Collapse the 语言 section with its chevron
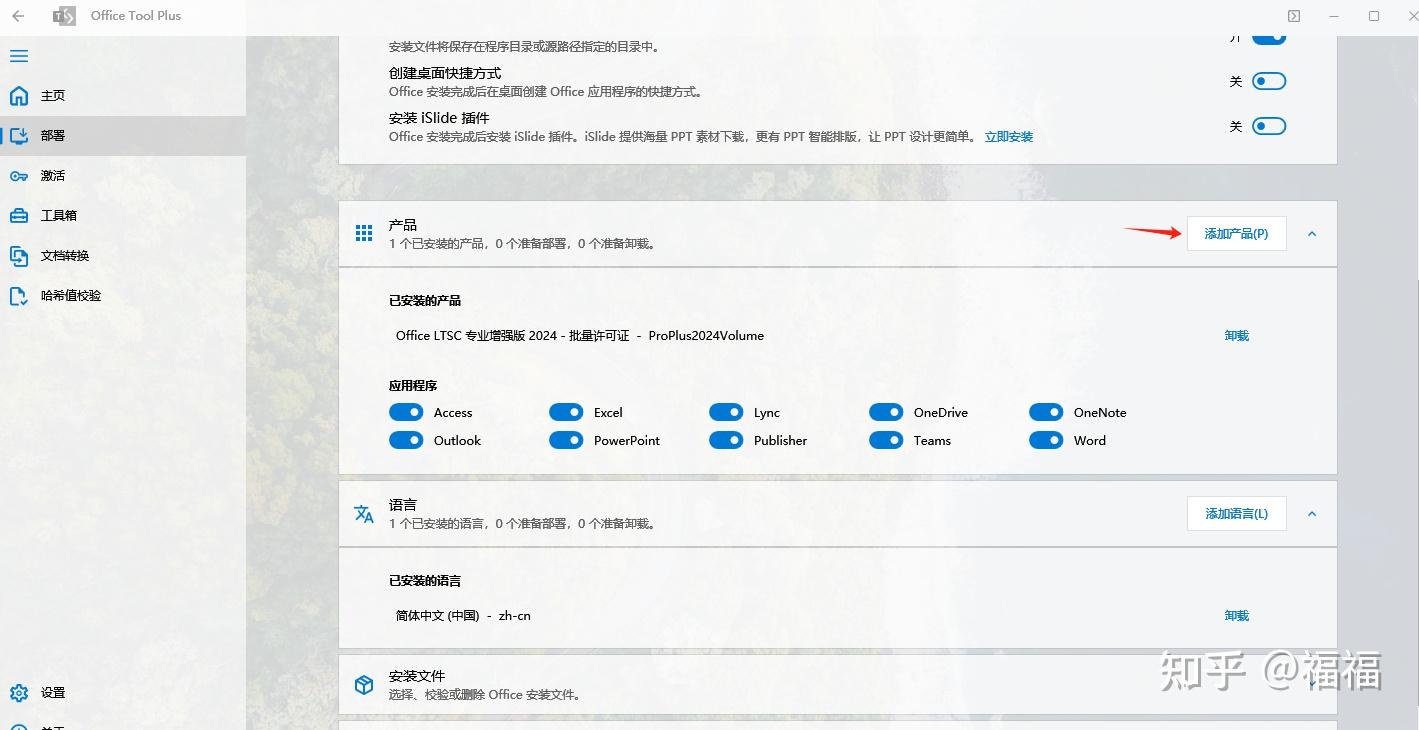The height and width of the screenshot is (730, 1419). point(1311,513)
